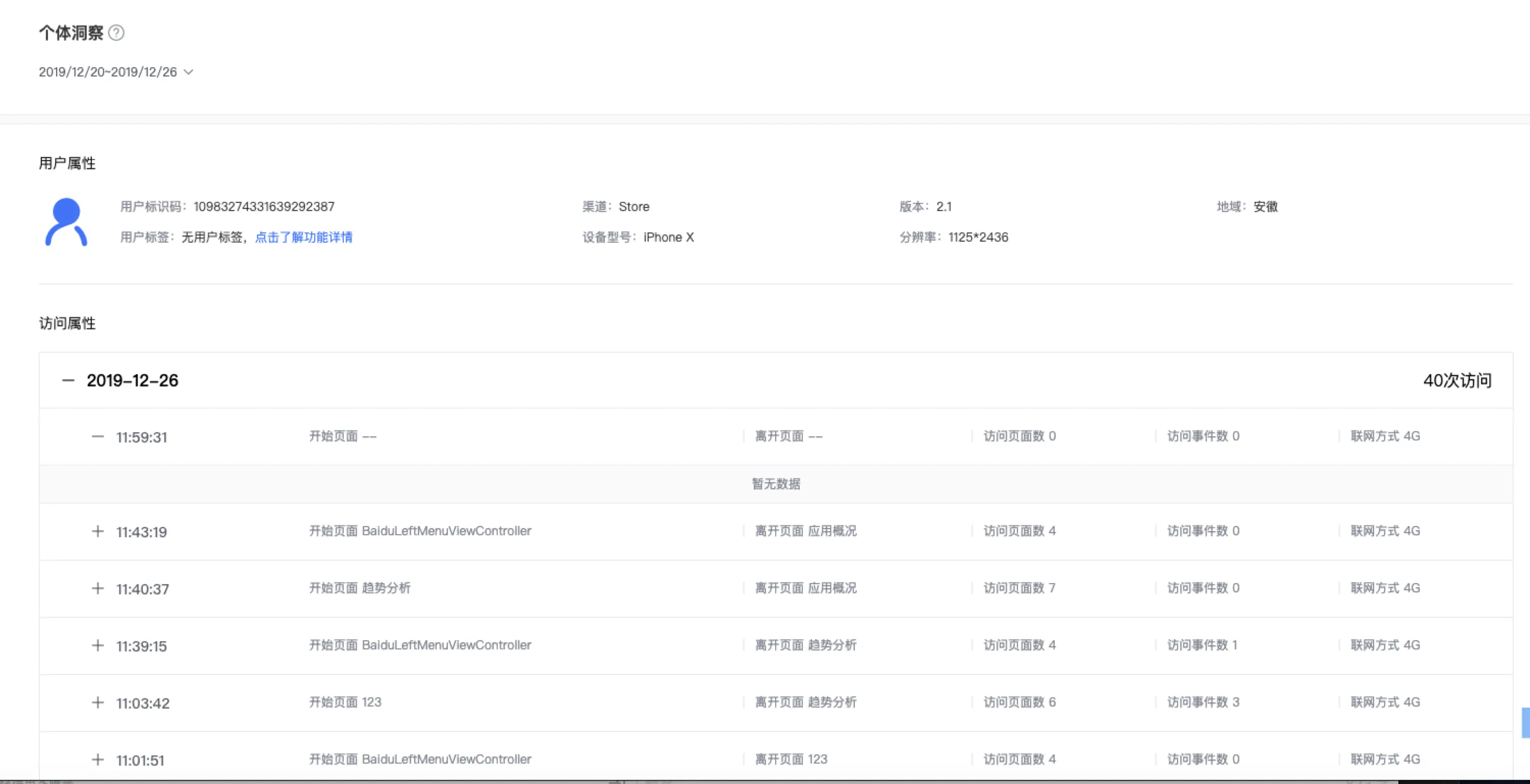Click the blue user avatar icon
Viewport: 1530px width, 784px height.
66,222
